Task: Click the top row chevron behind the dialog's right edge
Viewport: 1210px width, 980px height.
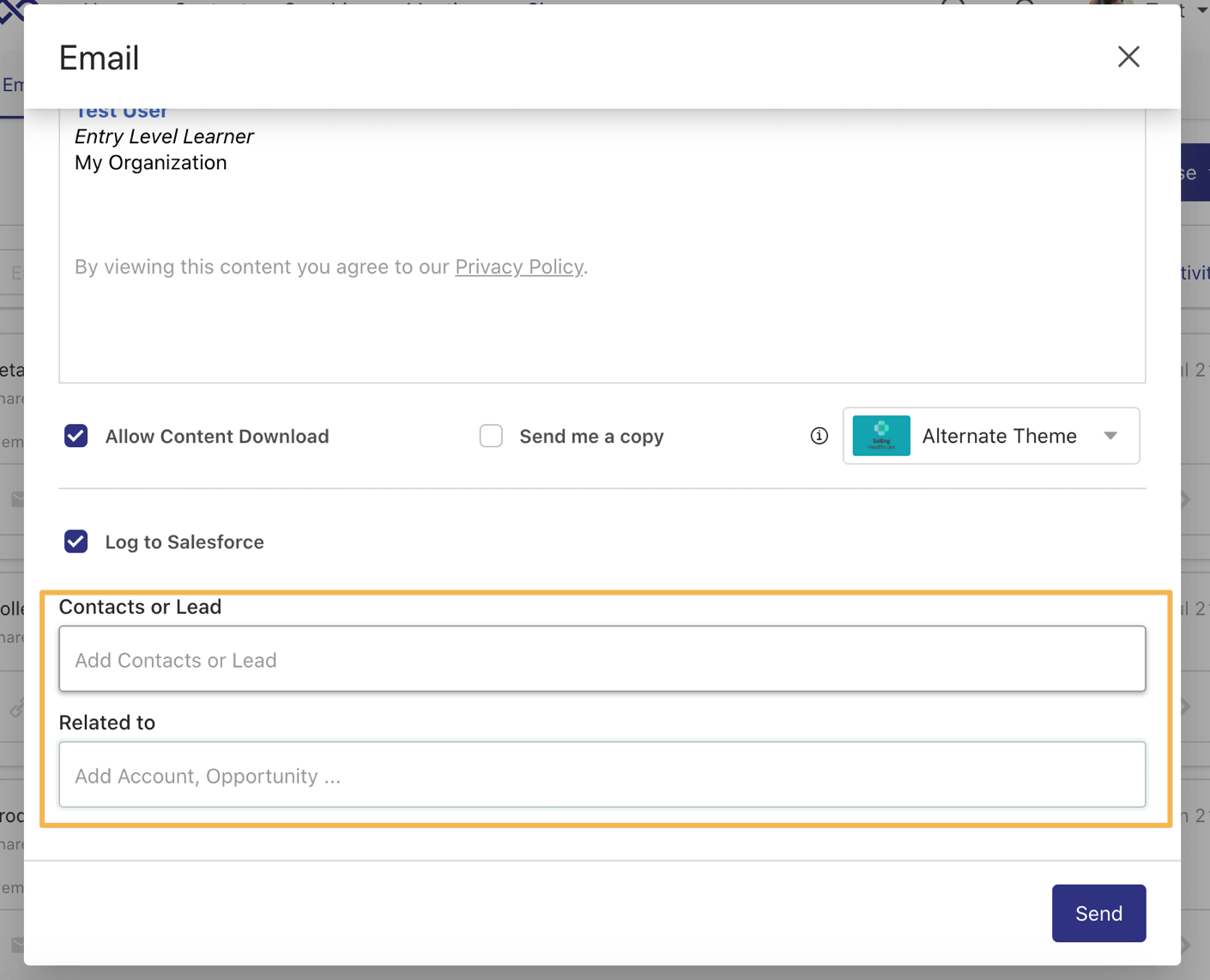Action: pos(1187,499)
